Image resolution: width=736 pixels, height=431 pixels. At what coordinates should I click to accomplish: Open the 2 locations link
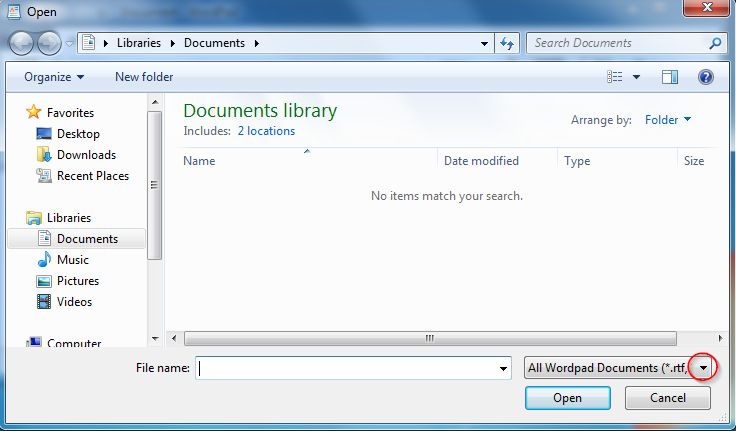pos(266,131)
